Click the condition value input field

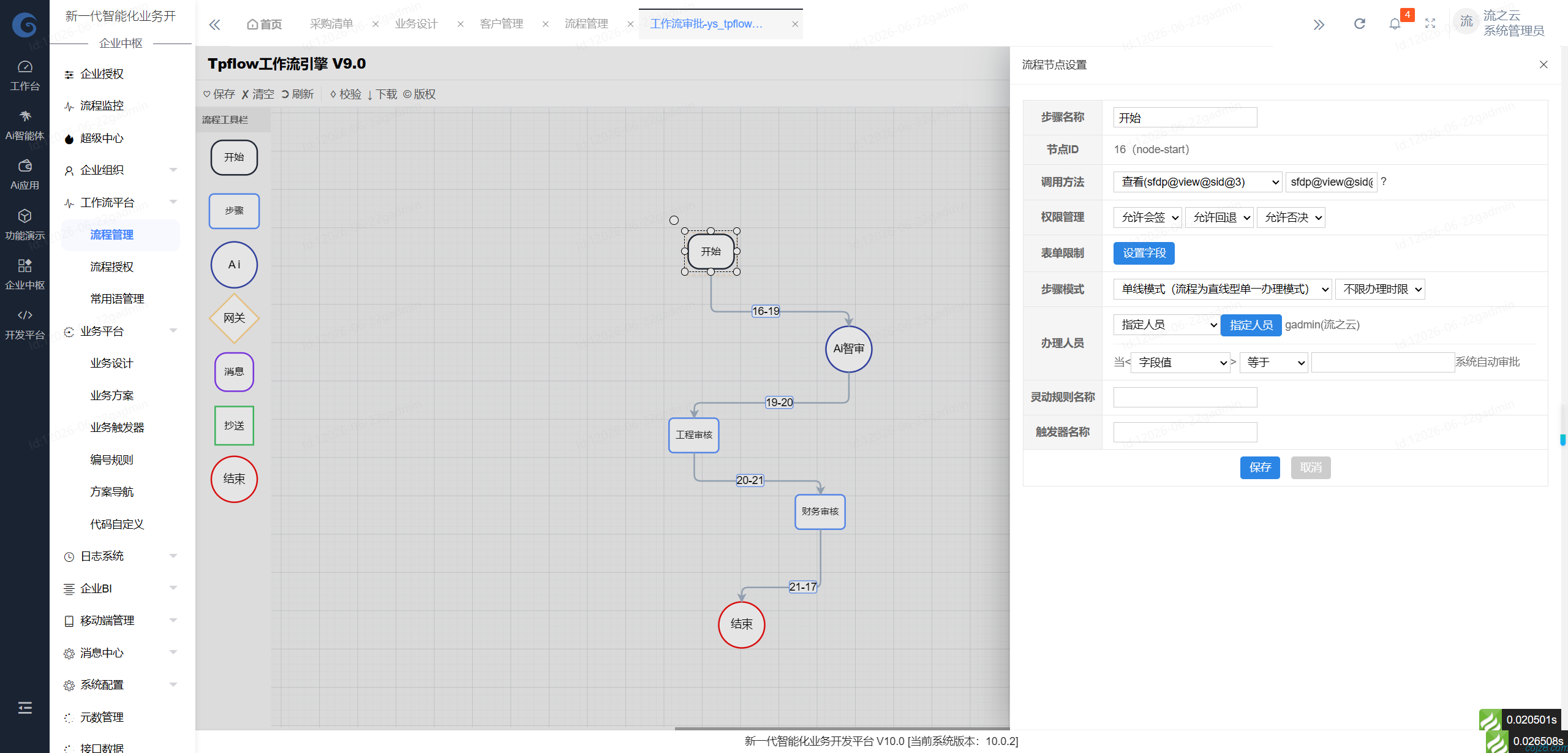[1383, 363]
